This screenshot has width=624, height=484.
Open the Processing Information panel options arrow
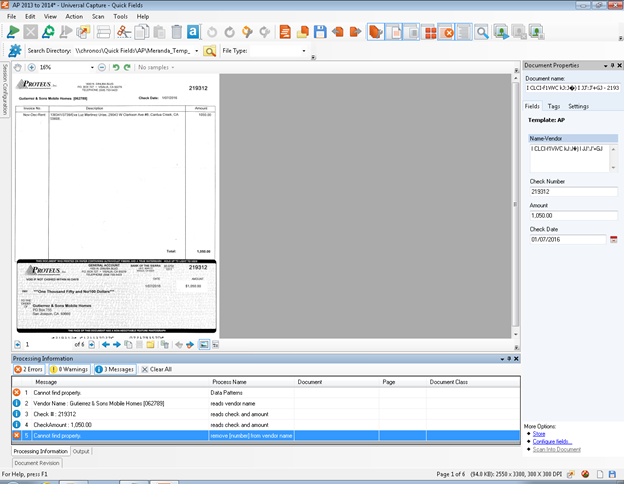[502, 359]
